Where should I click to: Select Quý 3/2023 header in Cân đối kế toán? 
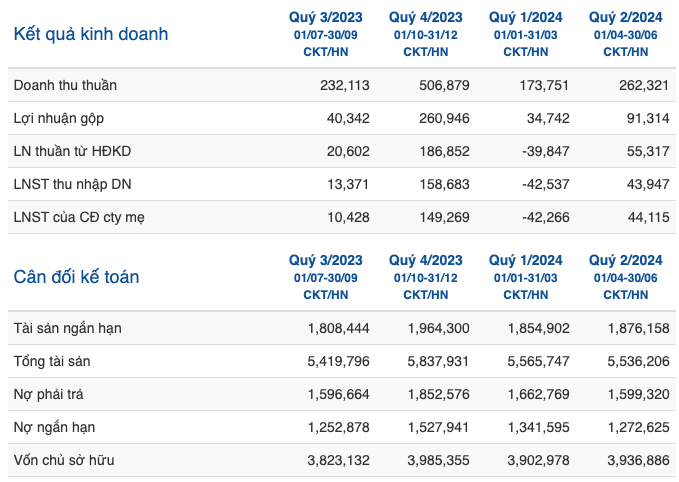point(326,260)
